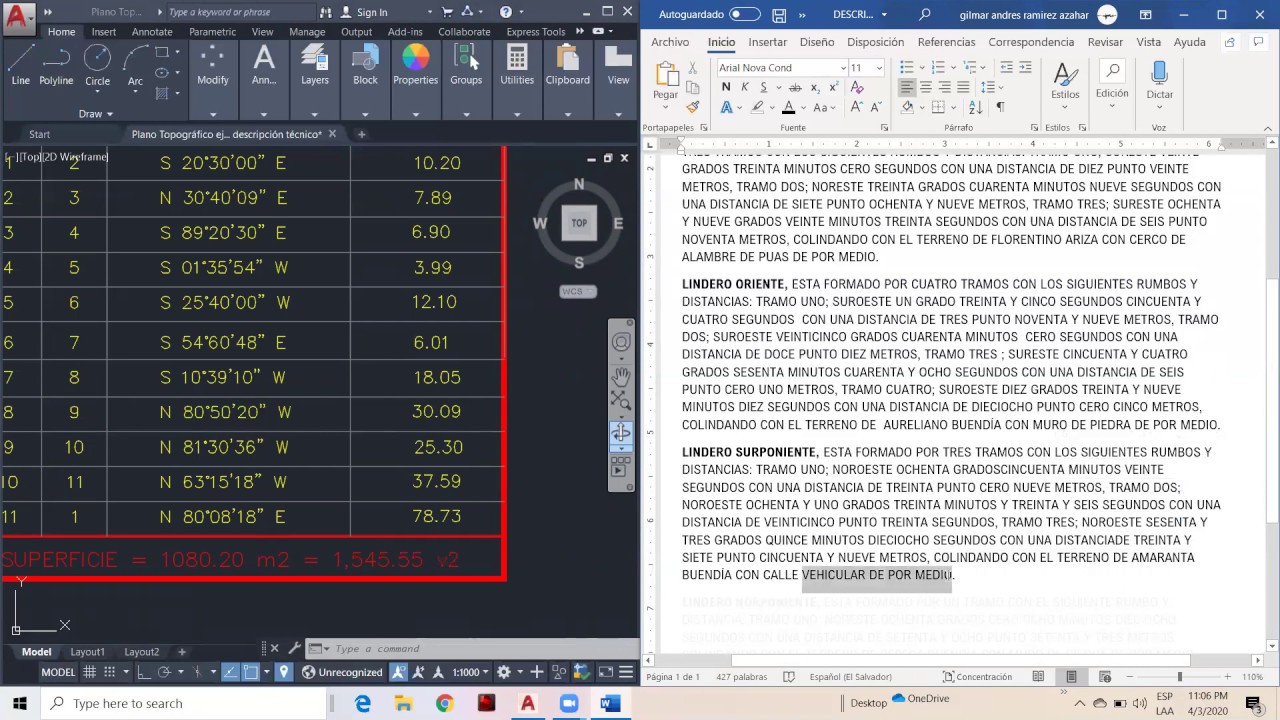Click the location pin in AutoCAD status bar
1280x720 pixels.
pos(284,672)
